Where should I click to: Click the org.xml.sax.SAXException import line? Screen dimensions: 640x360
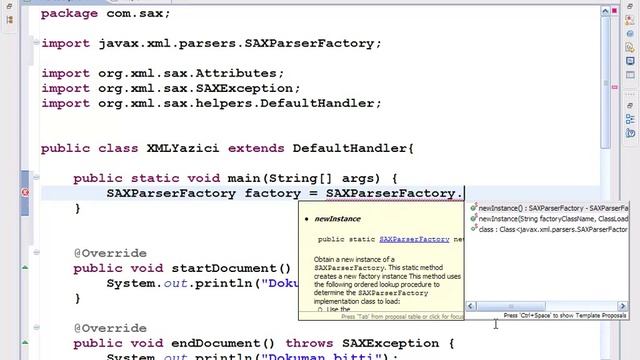point(171,89)
